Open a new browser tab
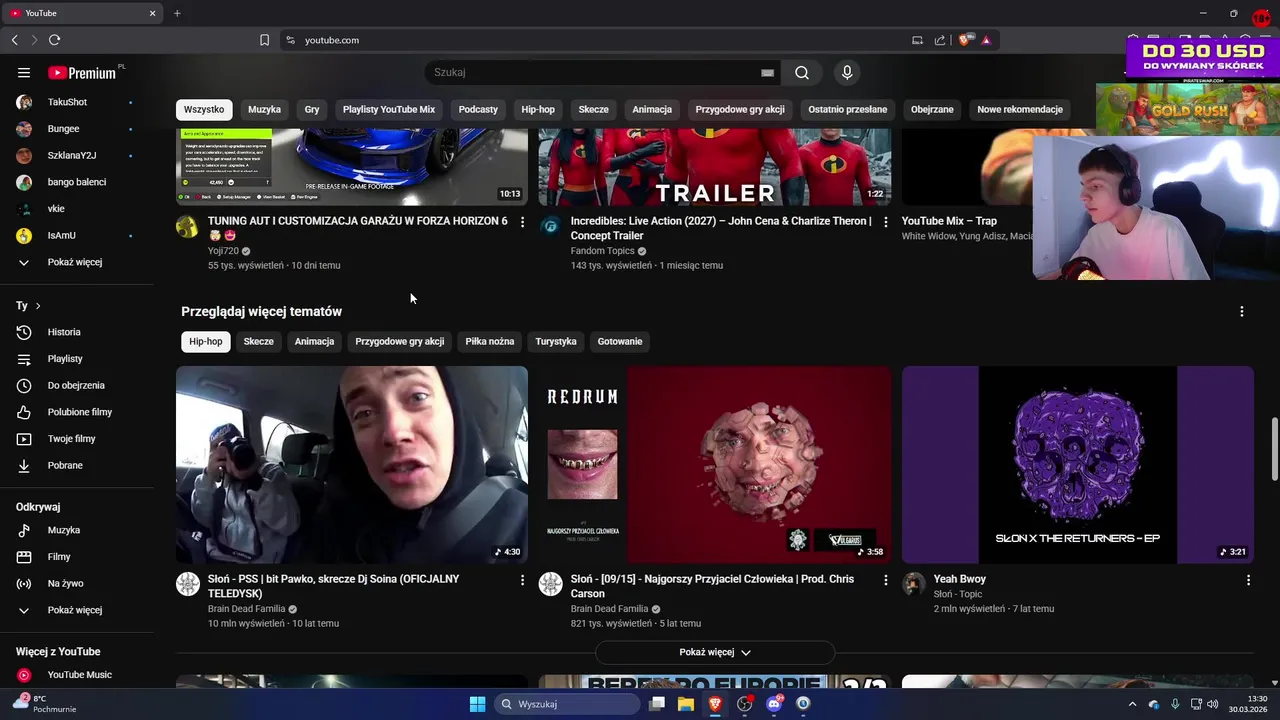Viewport: 1280px width, 720px height. click(177, 13)
